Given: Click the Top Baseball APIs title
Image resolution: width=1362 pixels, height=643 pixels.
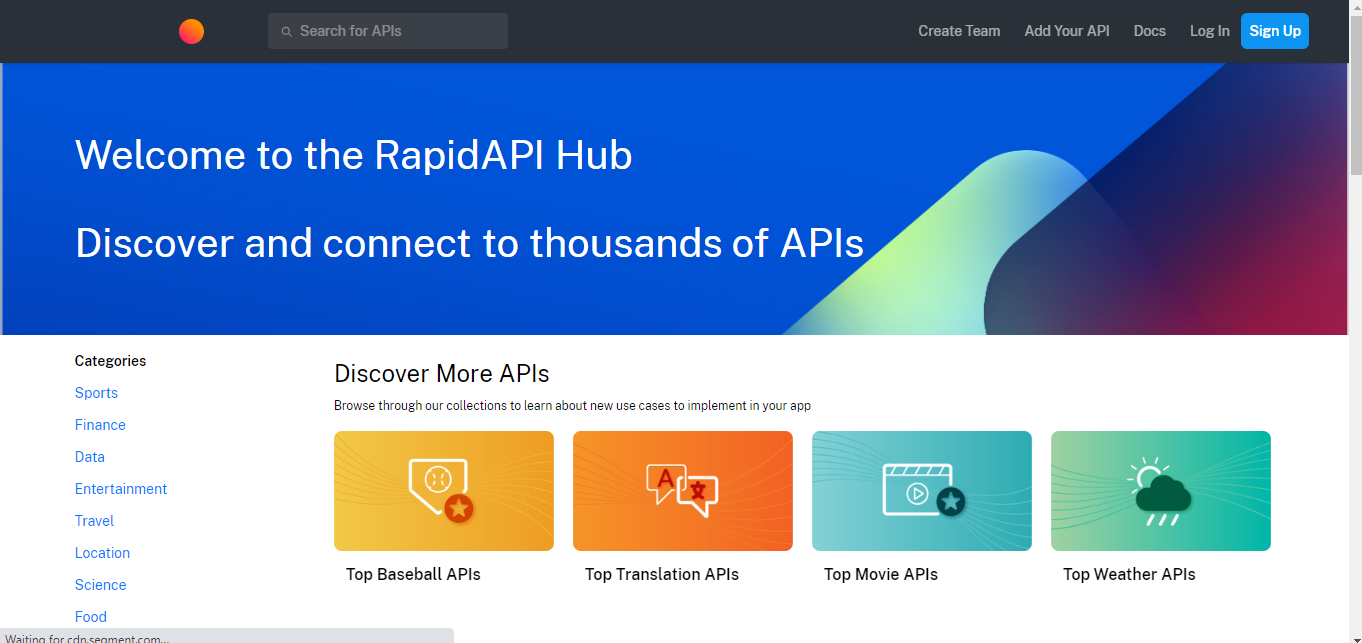Looking at the screenshot, I should coord(413,574).
